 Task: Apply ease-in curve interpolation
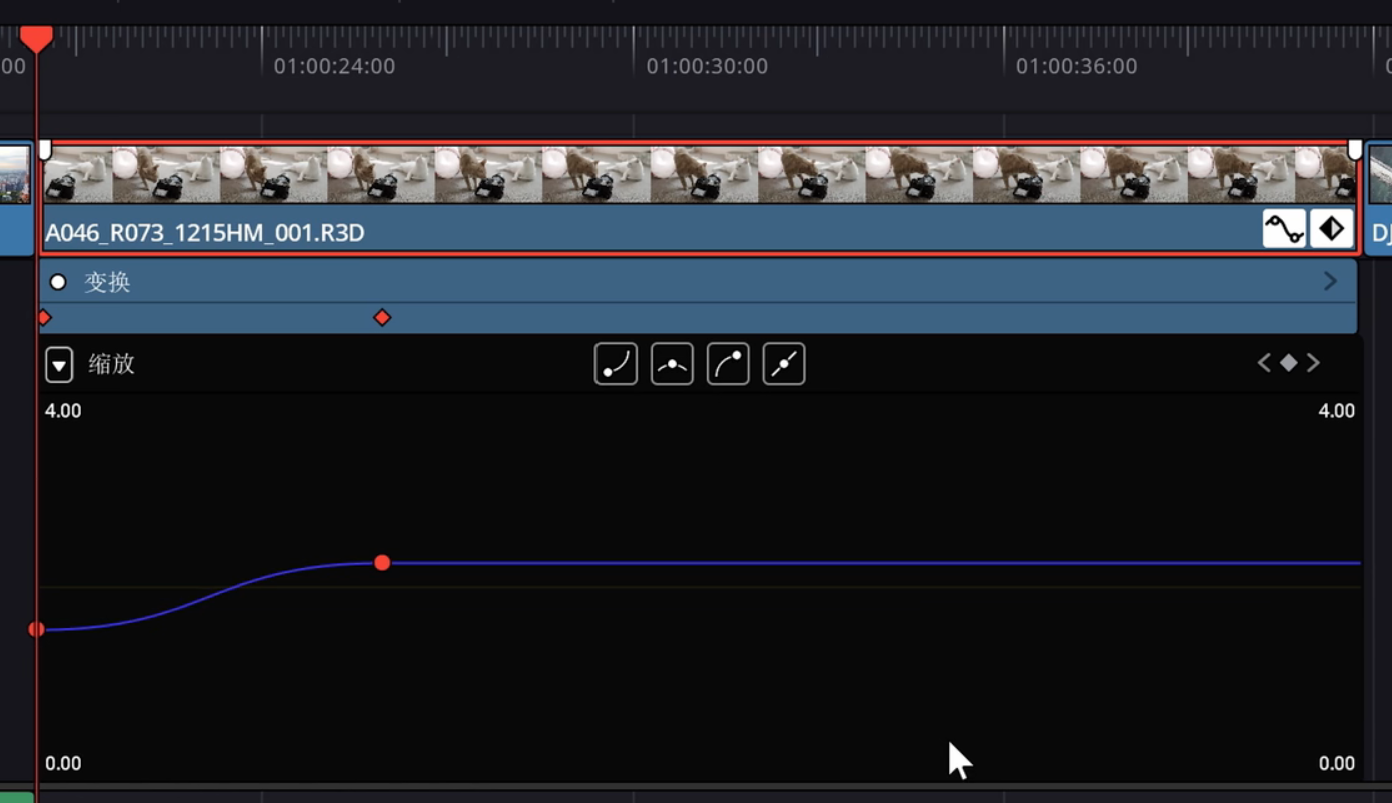click(x=616, y=364)
